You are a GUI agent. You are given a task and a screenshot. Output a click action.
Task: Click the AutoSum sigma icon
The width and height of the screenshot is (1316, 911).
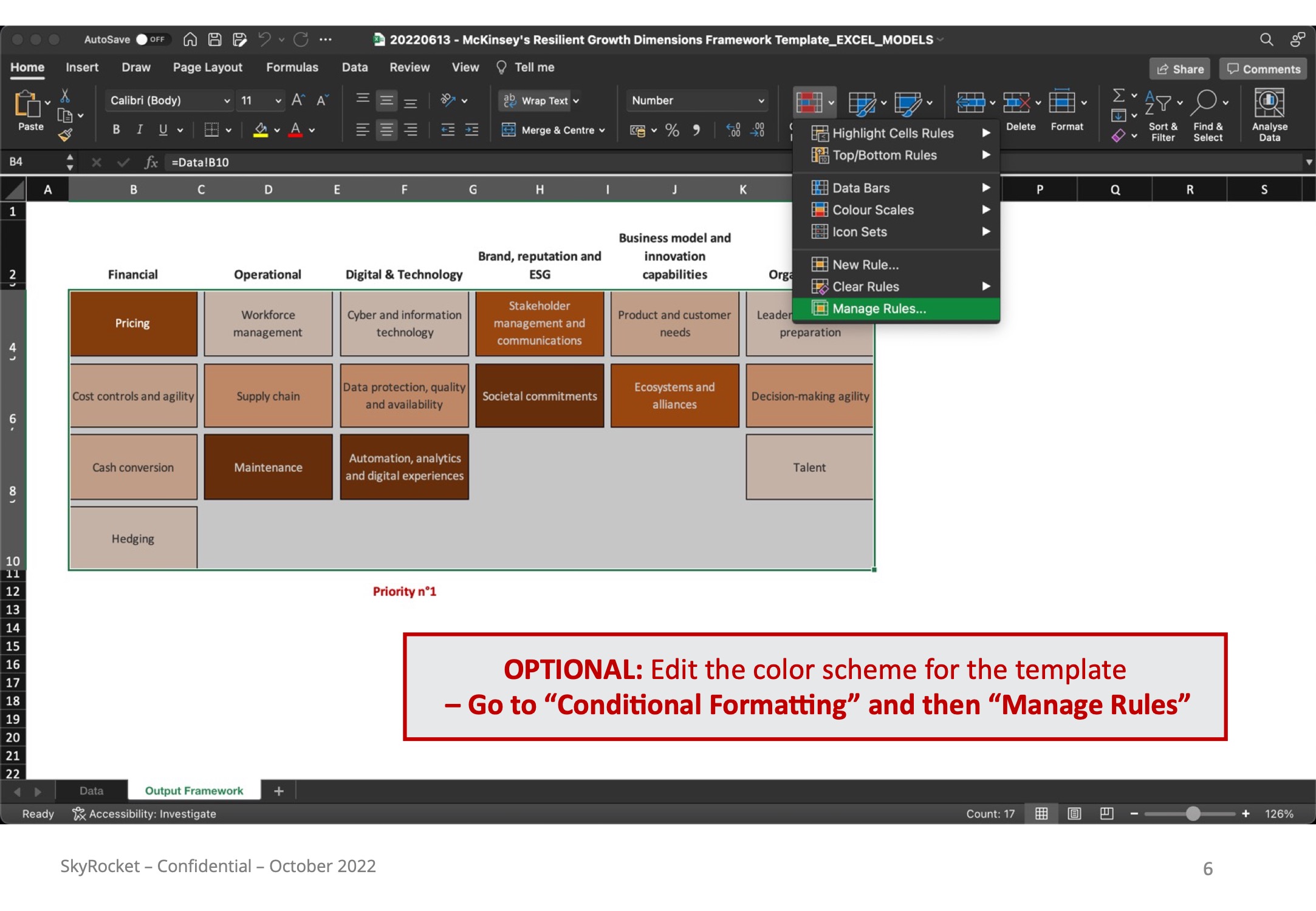point(1118,95)
